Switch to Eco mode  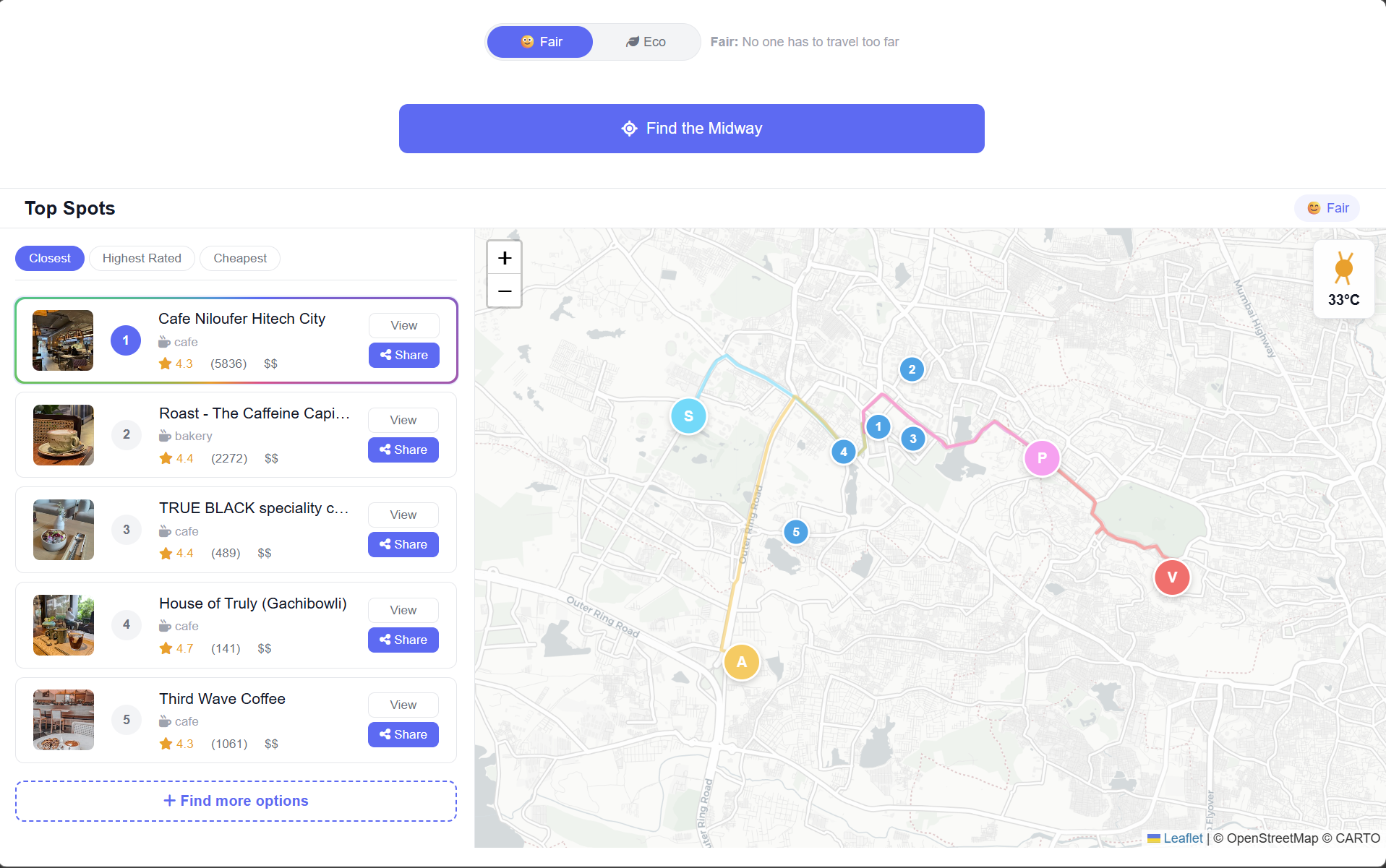pos(646,42)
